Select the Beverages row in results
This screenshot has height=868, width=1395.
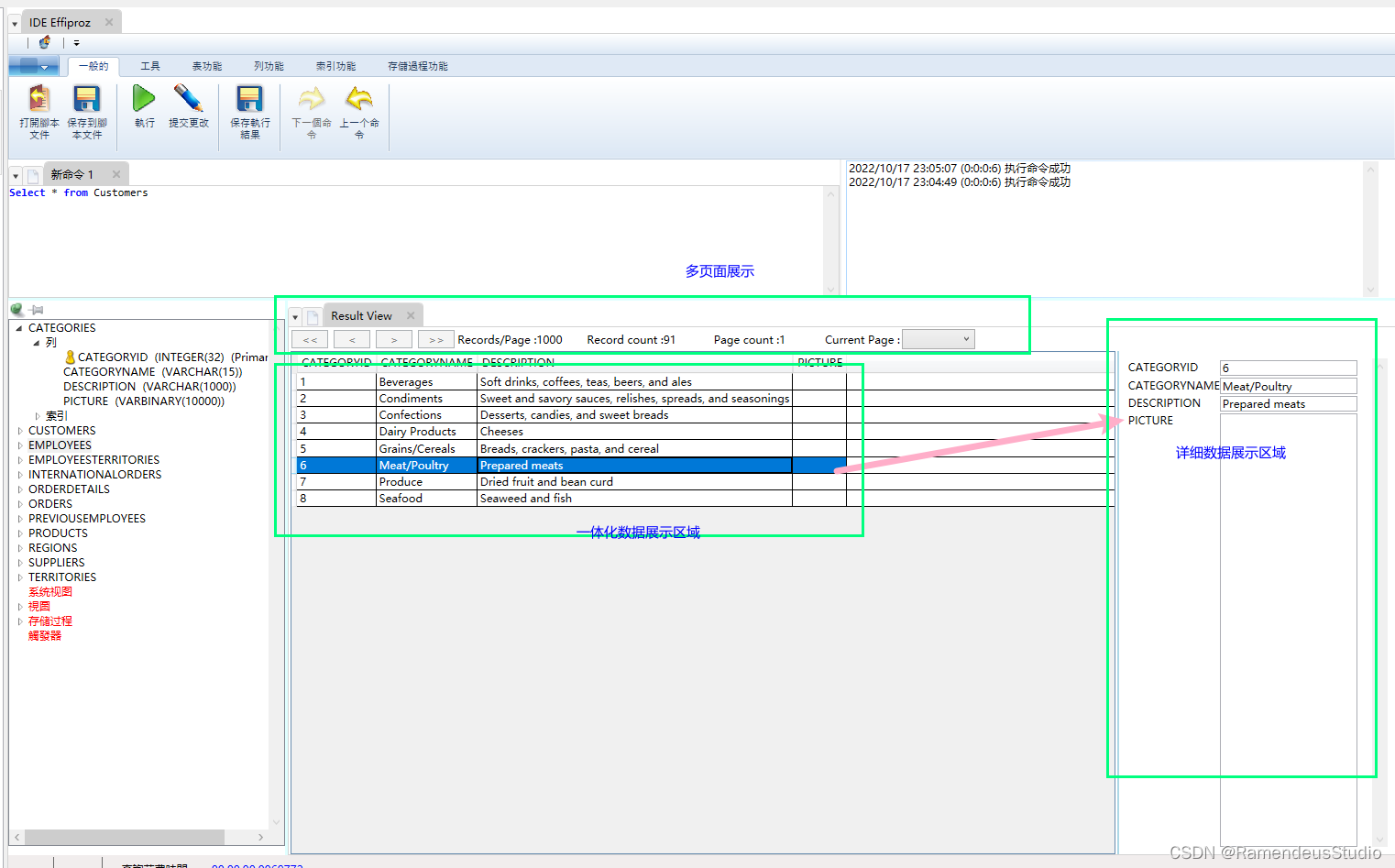[x=571, y=382]
